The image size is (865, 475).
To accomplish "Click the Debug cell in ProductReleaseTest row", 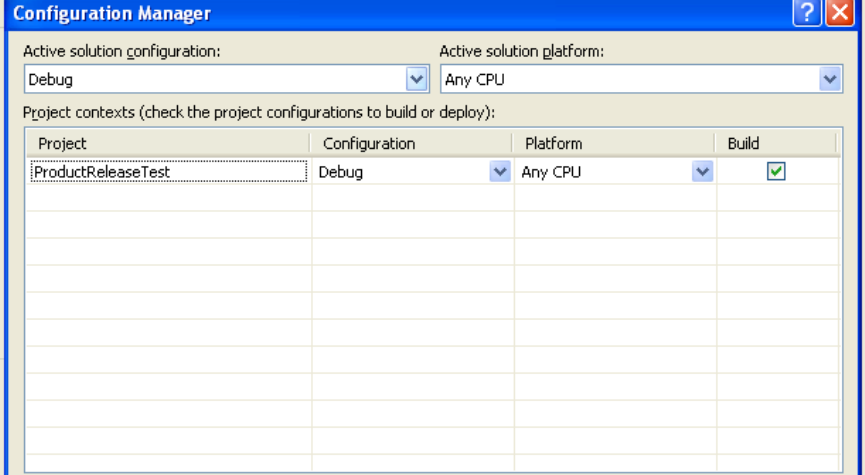I will pyautogui.click(x=400, y=172).
